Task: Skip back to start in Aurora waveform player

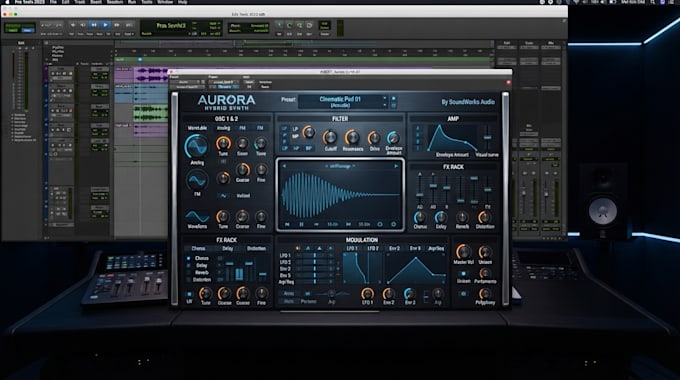Action: tap(287, 224)
